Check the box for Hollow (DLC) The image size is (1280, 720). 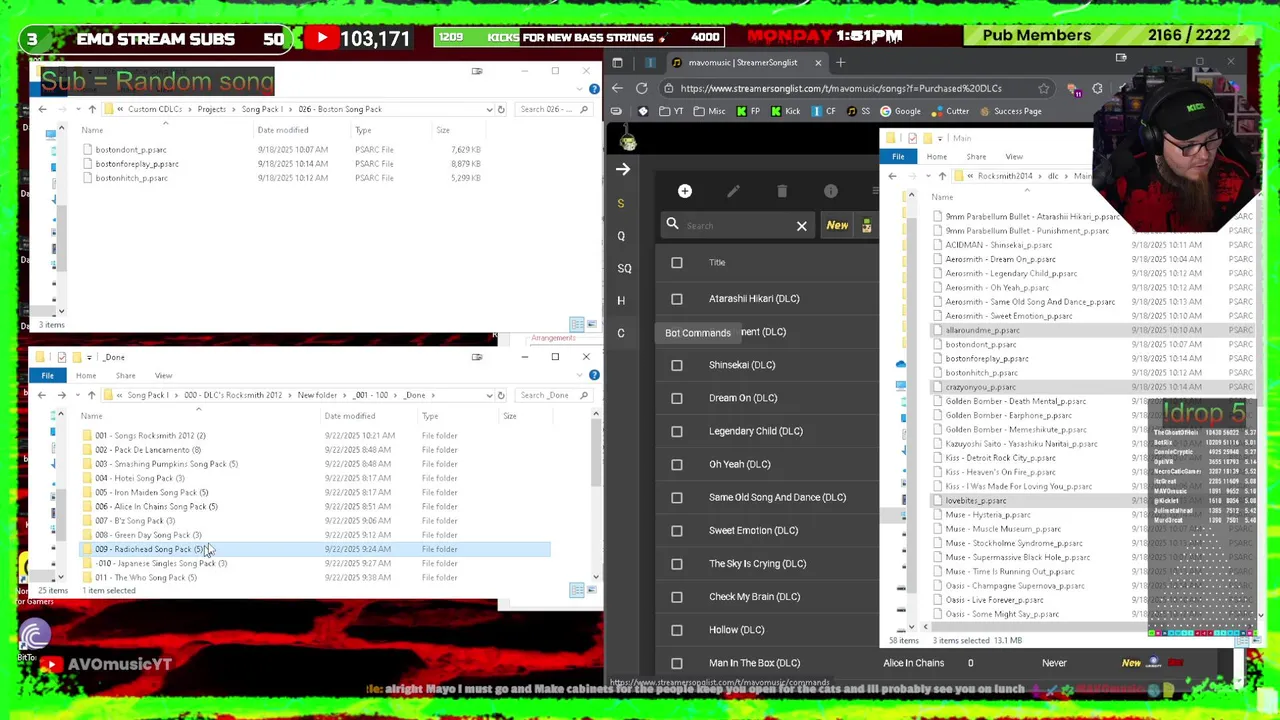677,630
